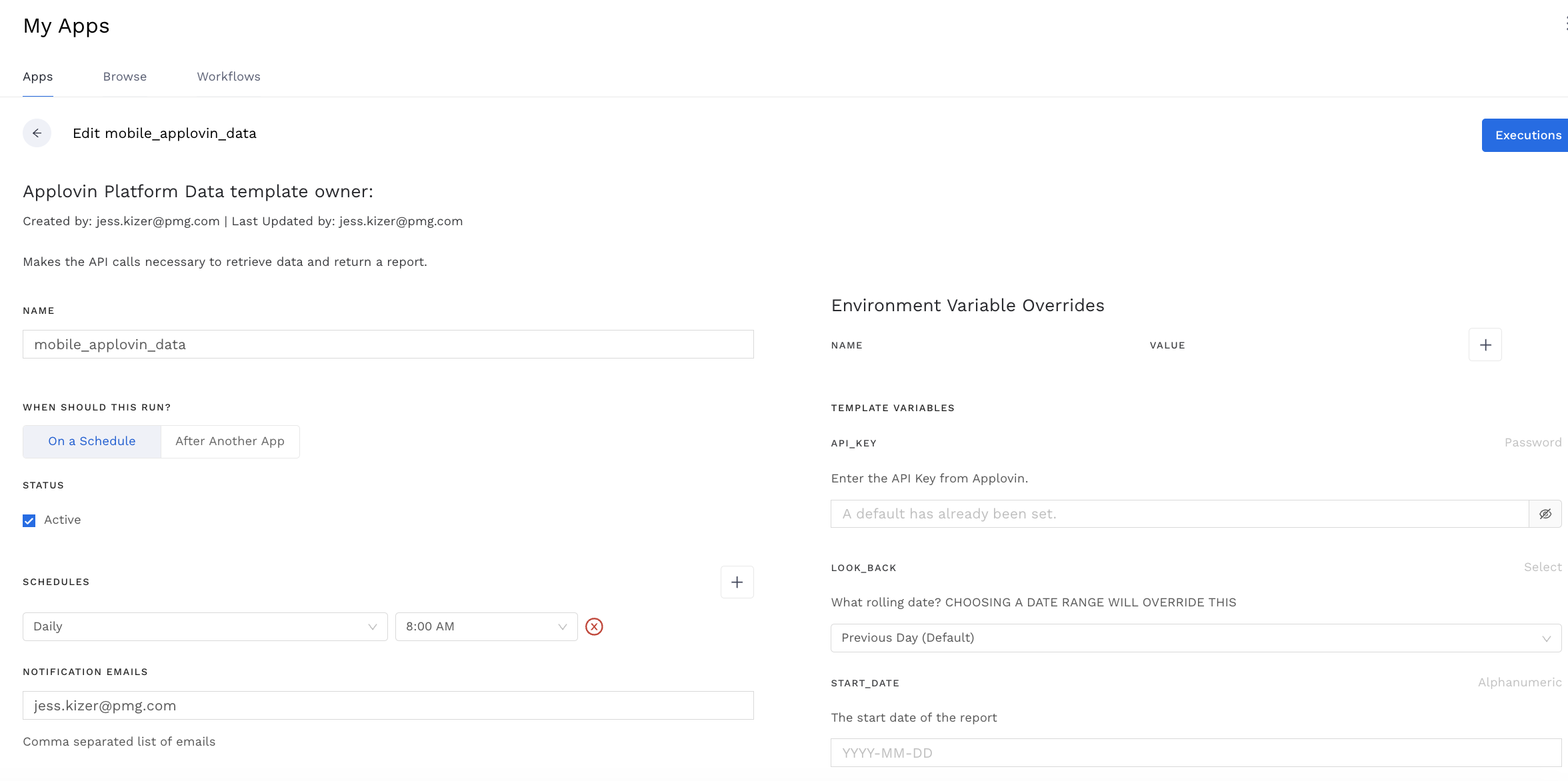Switch to the Browse tab
1568x781 pixels.
(x=125, y=77)
